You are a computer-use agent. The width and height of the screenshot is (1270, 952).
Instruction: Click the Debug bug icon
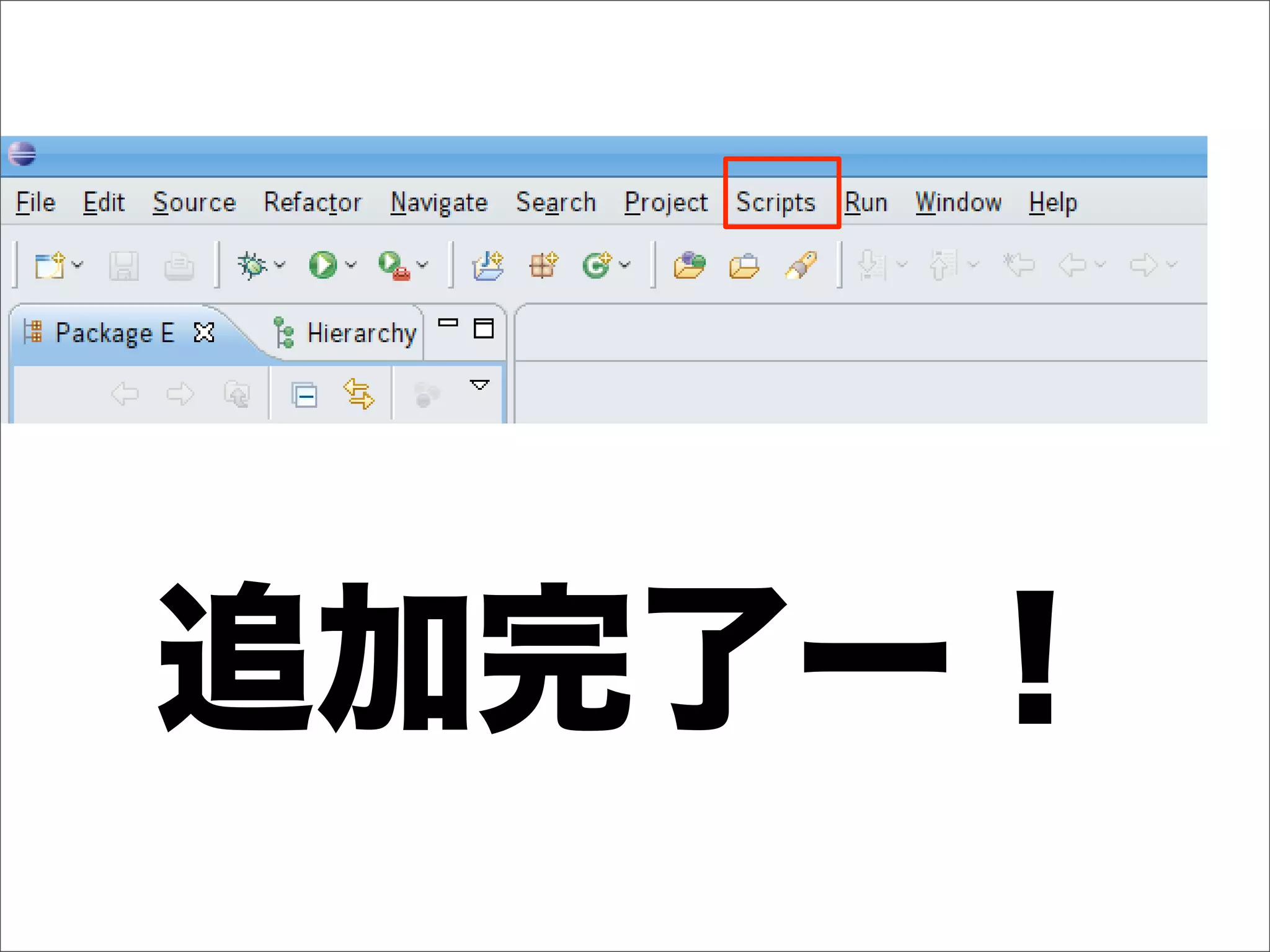(252, 265)
